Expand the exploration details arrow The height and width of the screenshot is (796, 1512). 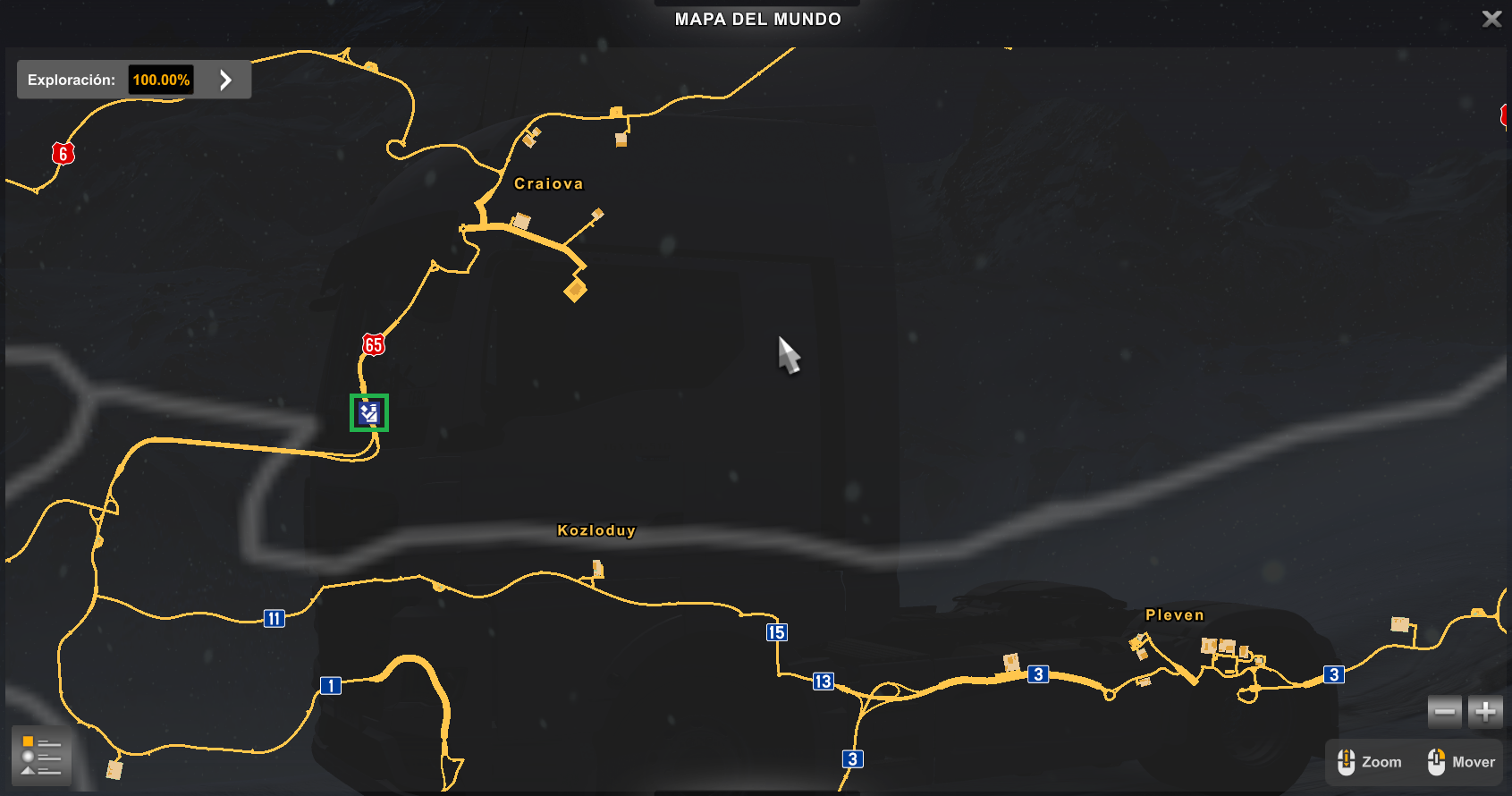[x=225, y=80]
